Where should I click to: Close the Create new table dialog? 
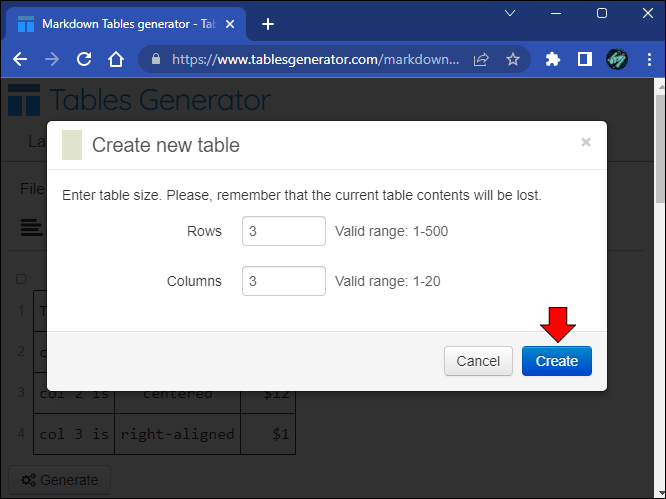tap(586, 142)
